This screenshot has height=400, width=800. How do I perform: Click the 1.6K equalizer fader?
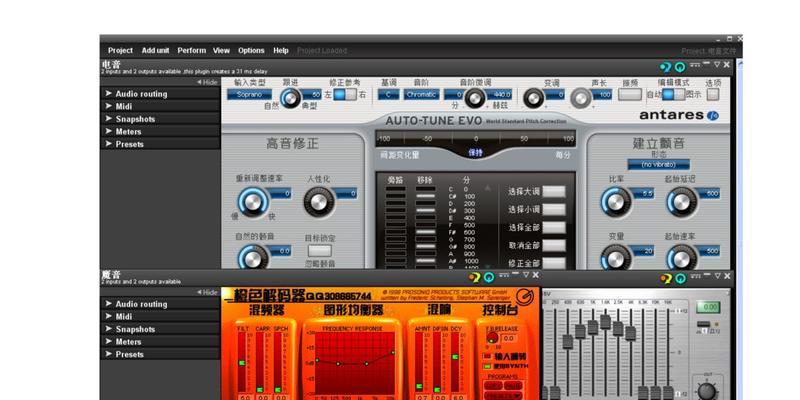[x=605, y=321]
